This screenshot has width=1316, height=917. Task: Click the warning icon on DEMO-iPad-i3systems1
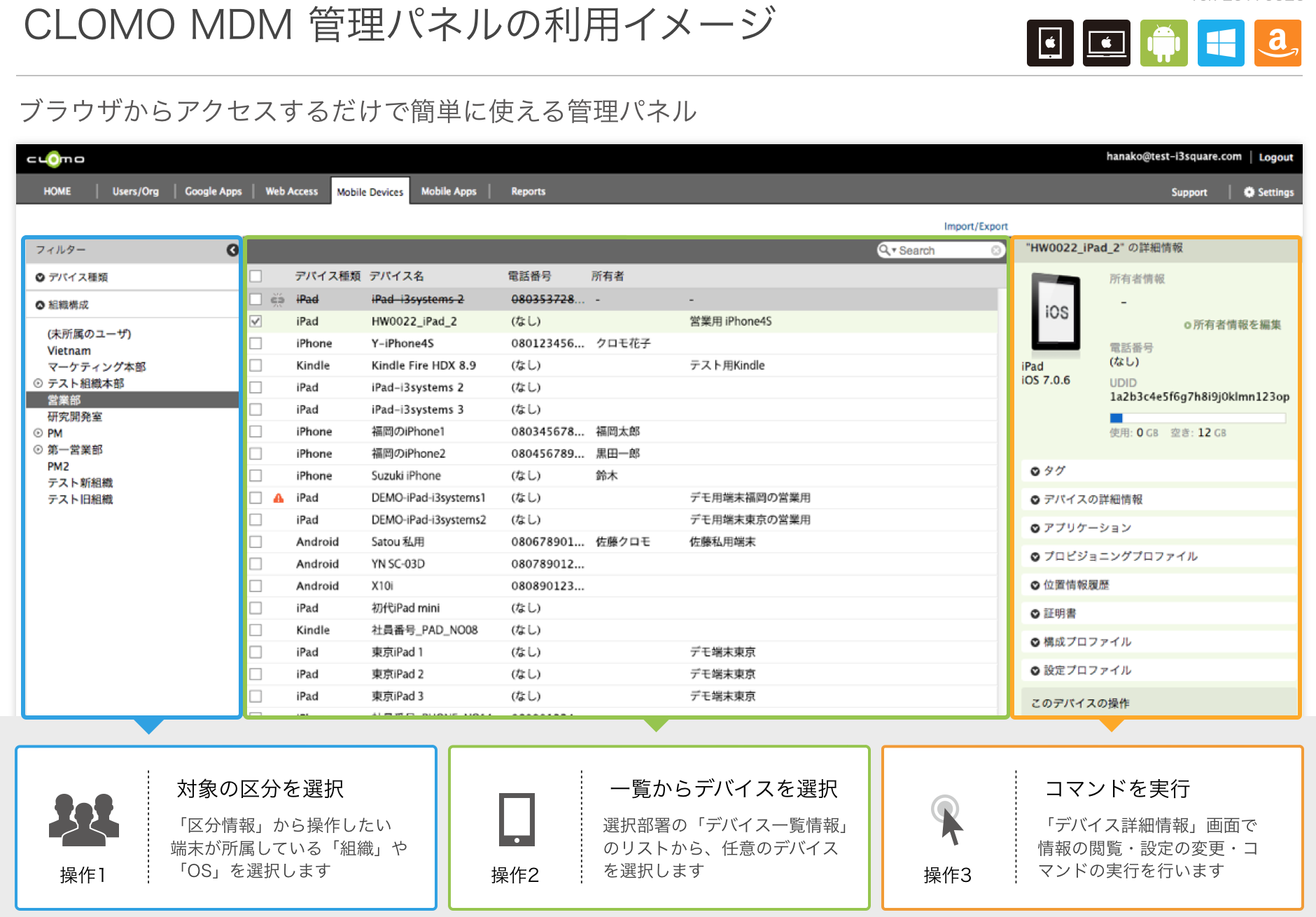[x=279, y=497]
